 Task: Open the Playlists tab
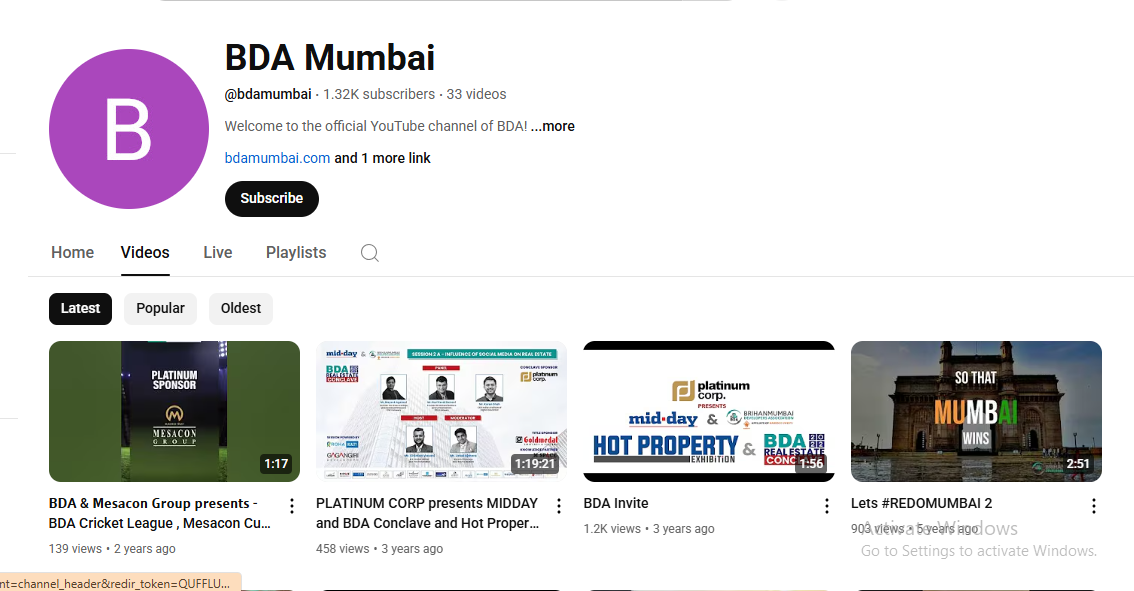[296, 252]
